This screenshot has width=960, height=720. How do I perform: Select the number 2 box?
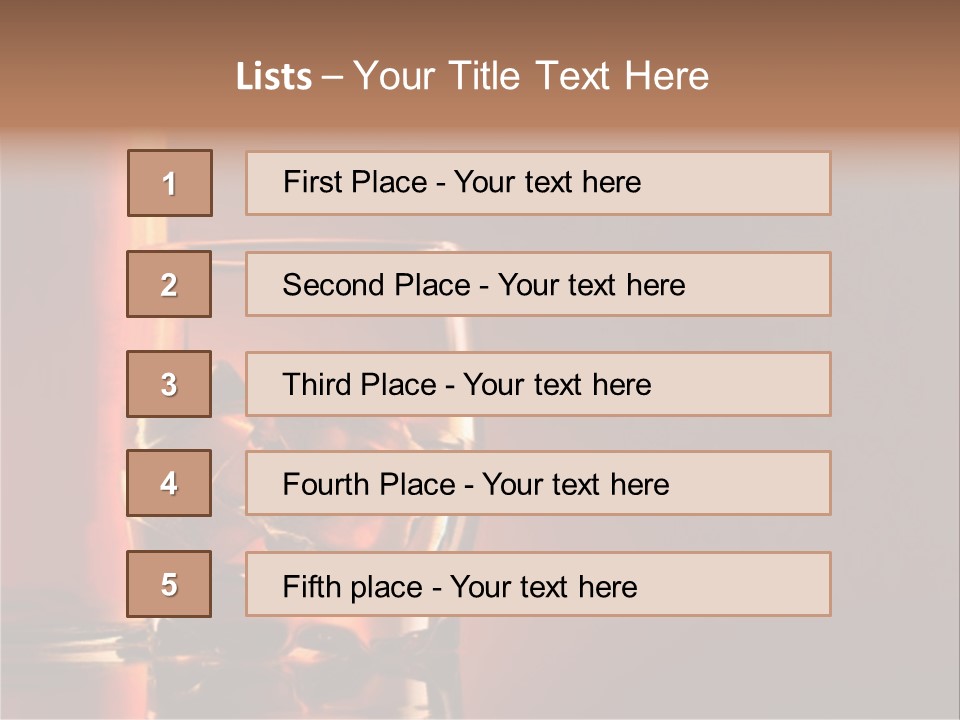(x=169, y=284)
